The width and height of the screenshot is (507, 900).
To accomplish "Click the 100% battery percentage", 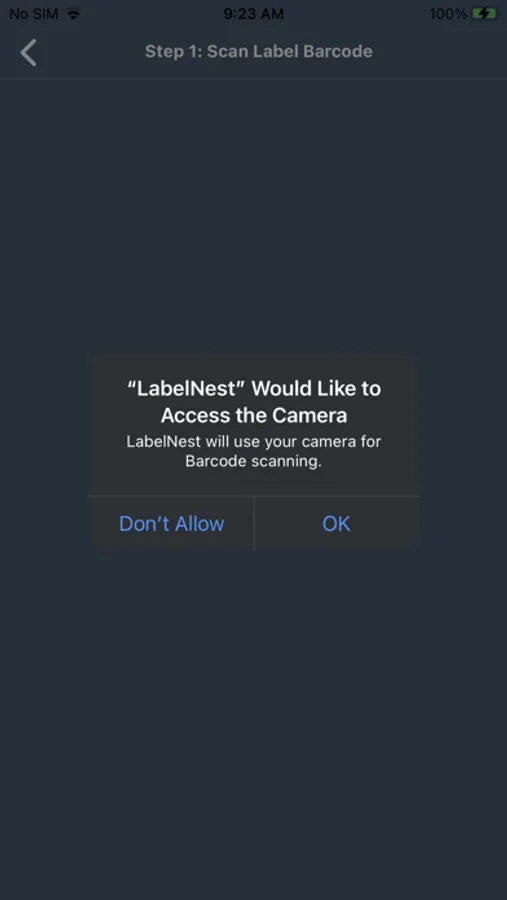I will tap(448, 14).
